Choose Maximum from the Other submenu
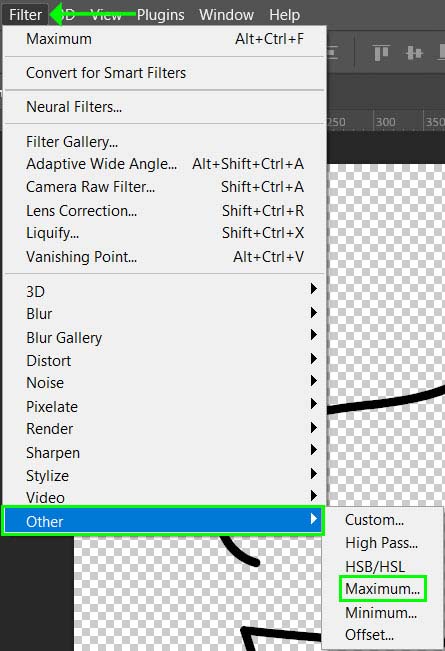The image size is (445, 651). 382,588
